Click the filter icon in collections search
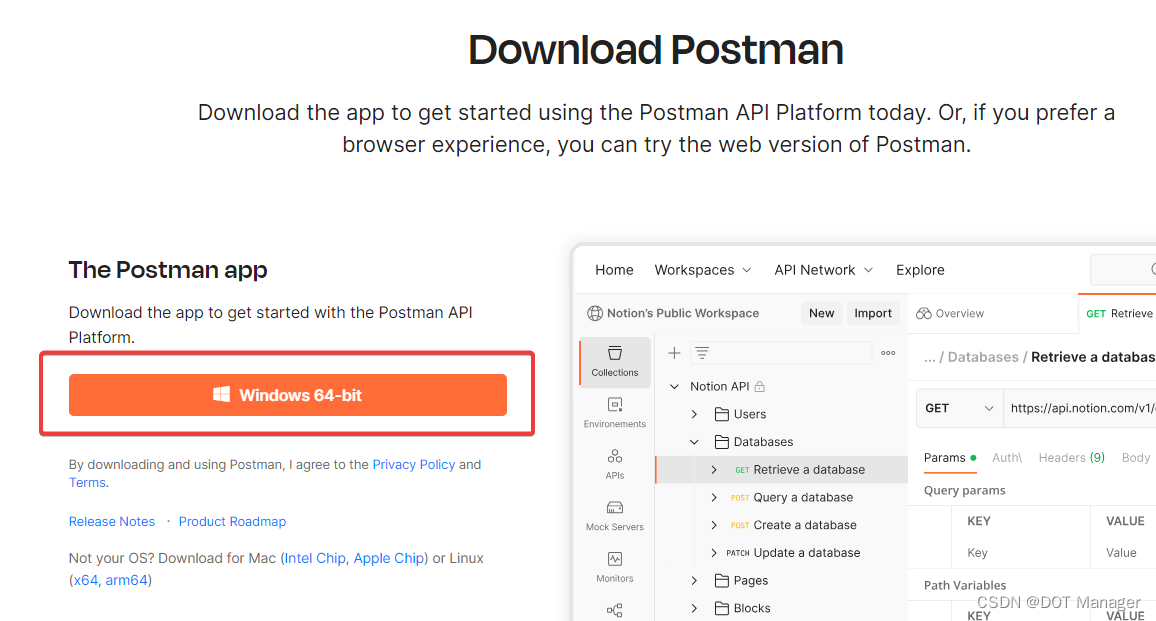This screenshot has height=621, width=1156. (703, 353)
